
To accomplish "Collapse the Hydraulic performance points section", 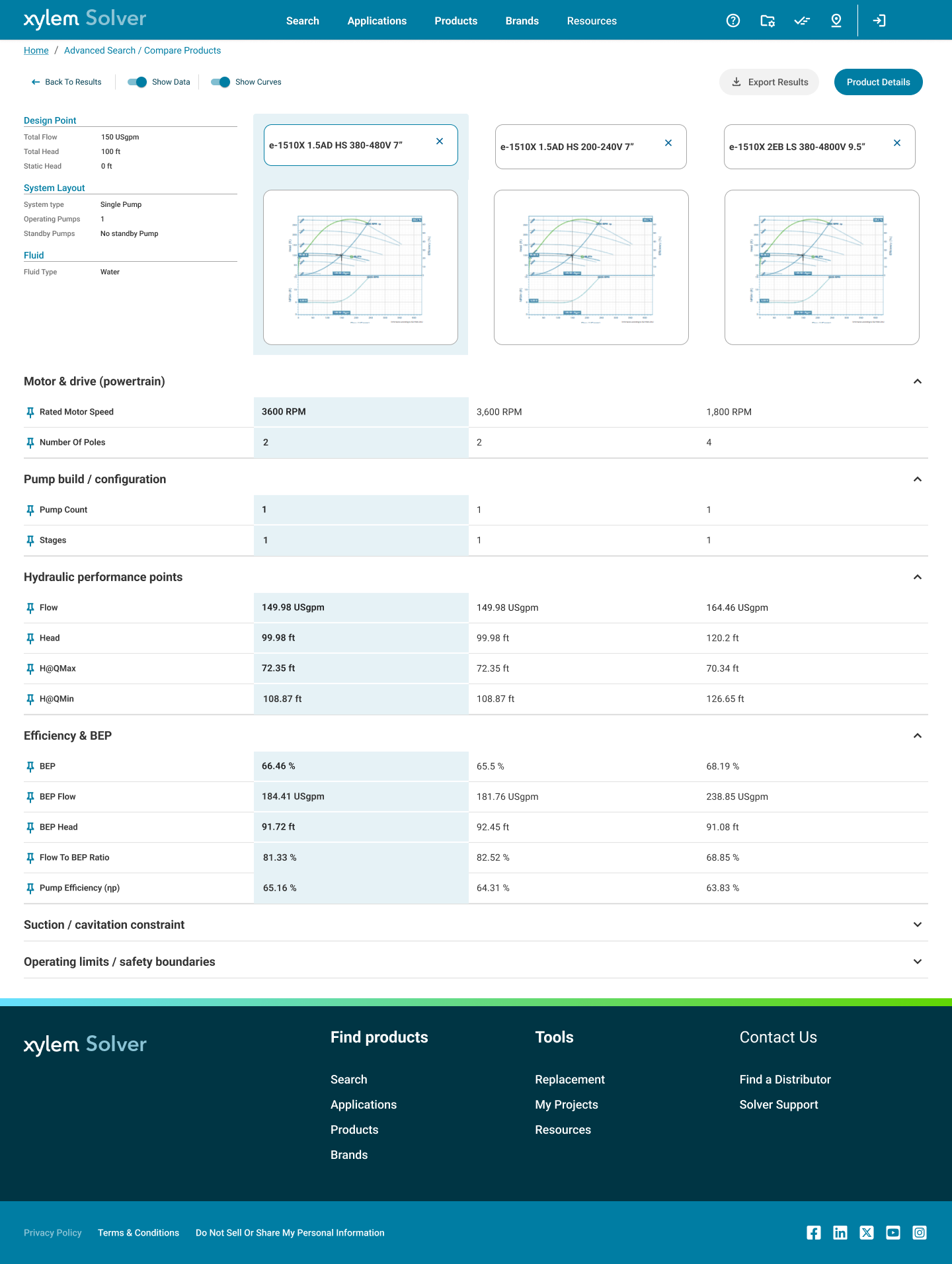I will [918, 577].
